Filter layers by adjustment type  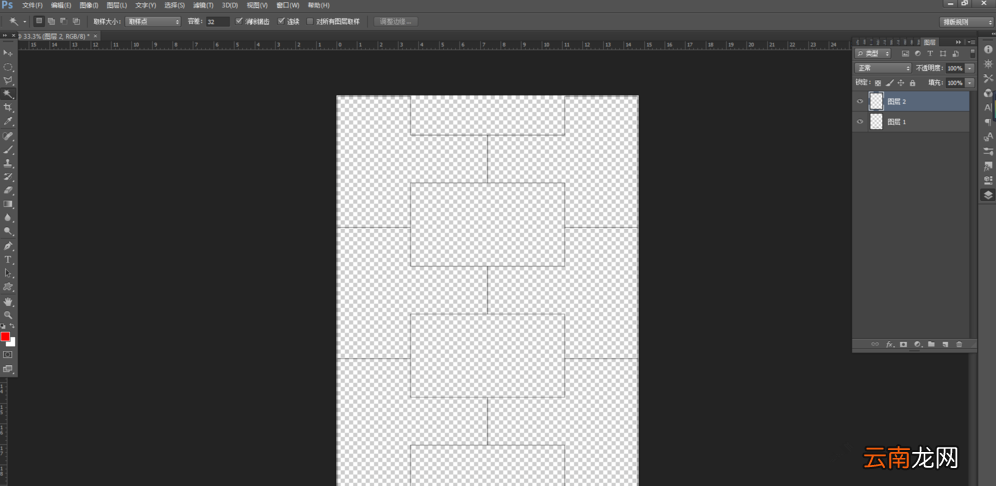918,53
